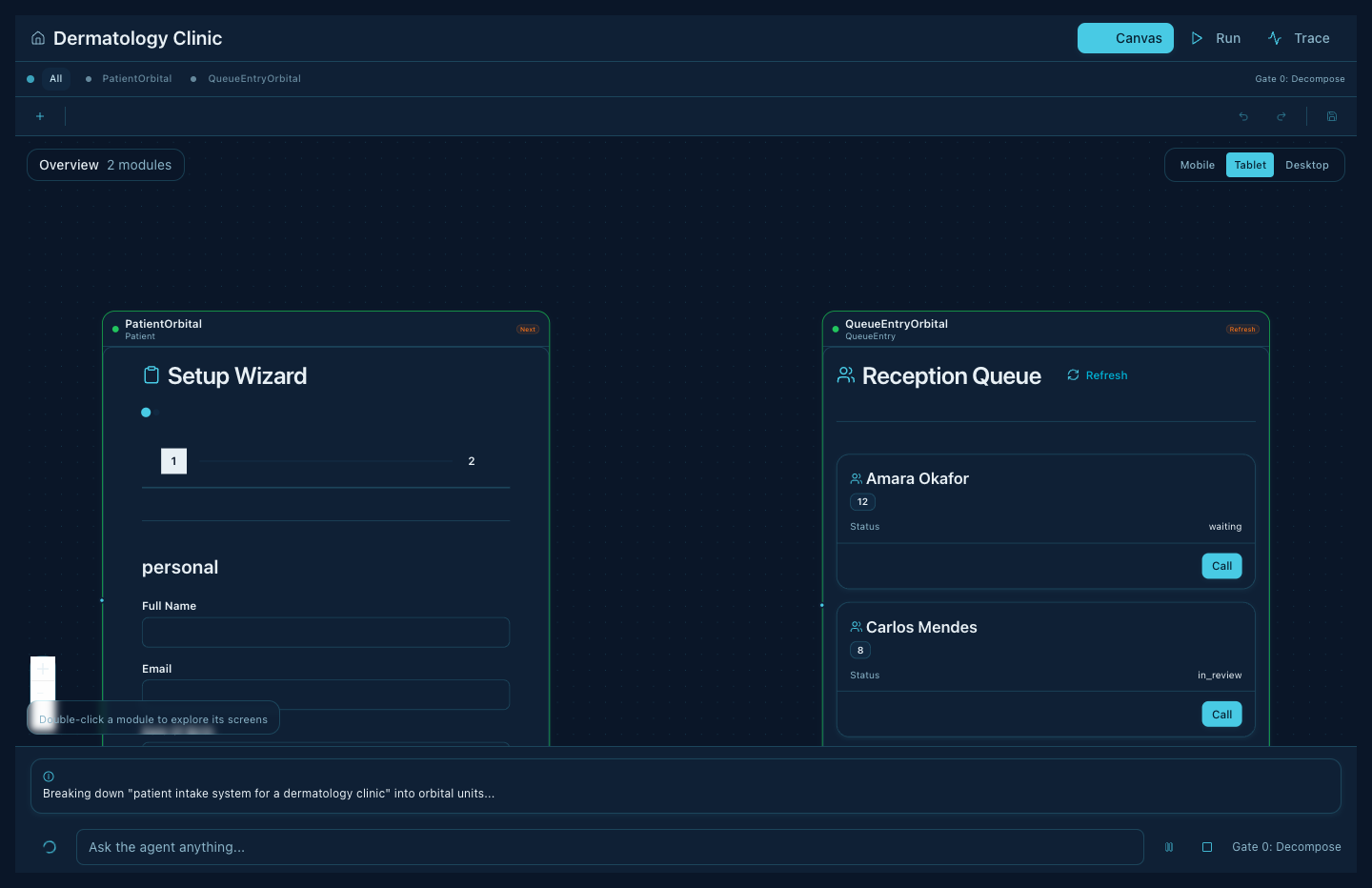Click the plus add icon in toolbar

pos(40,116)
